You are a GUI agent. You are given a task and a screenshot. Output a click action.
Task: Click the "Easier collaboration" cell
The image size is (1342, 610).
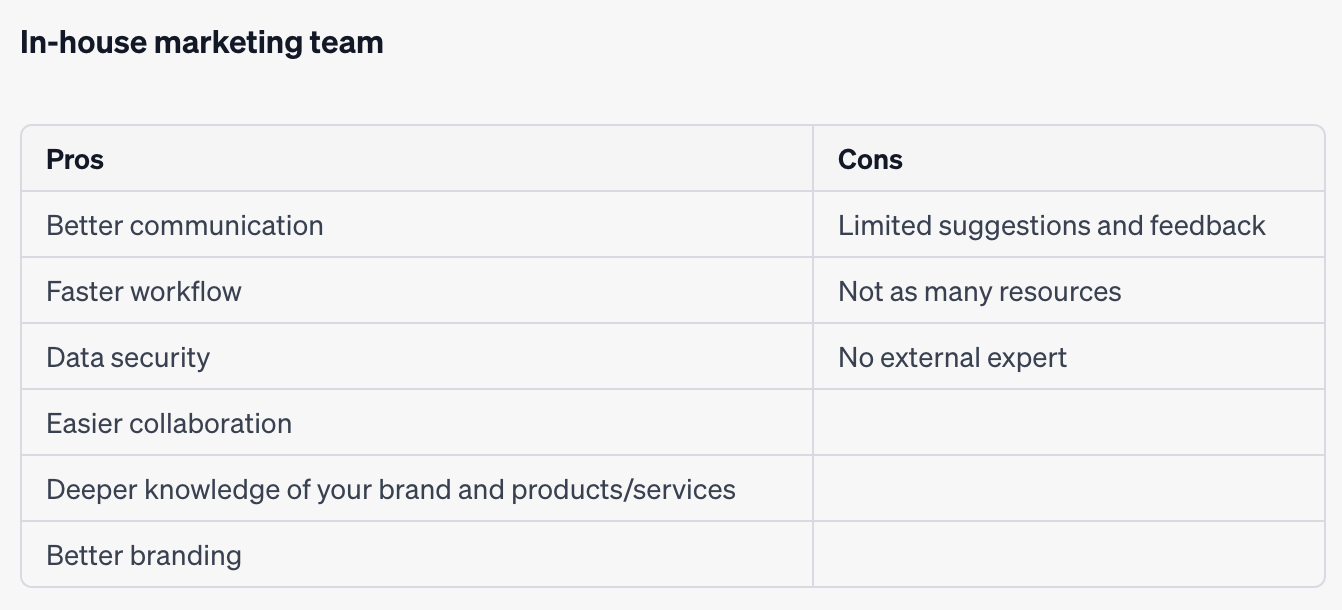pyautogui.click(x=169, y=424)
